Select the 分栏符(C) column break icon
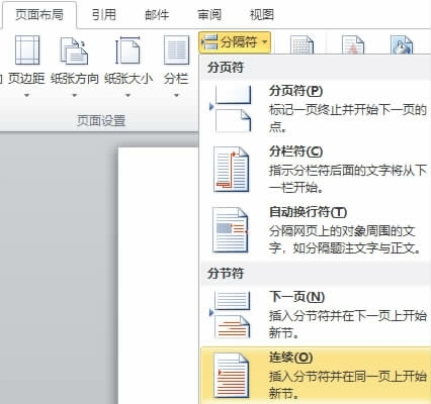Screen dimensions: 431x404 231,169
